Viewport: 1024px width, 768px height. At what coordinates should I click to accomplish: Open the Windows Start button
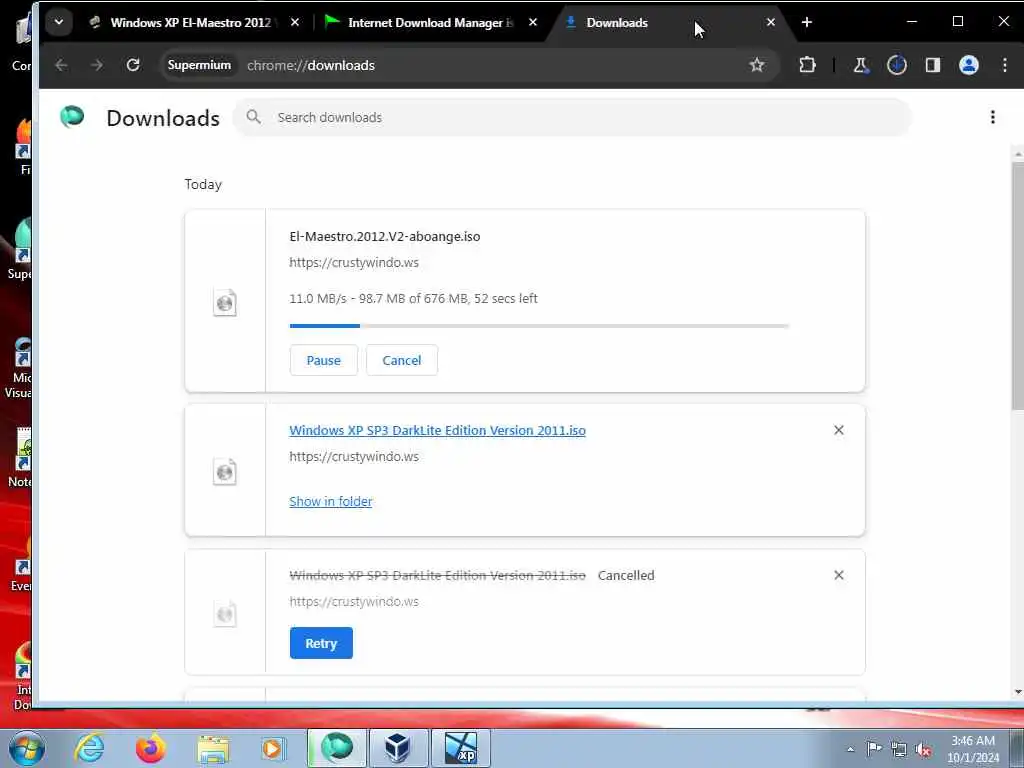click(27, 748)
